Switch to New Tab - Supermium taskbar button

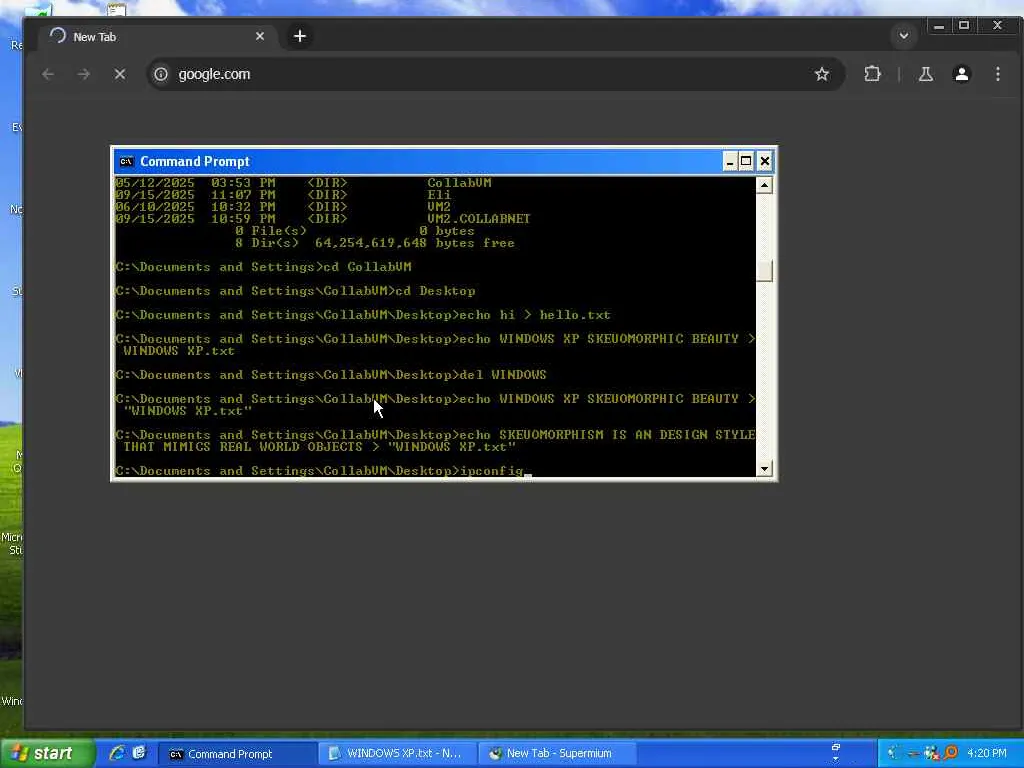pos(557,754)
